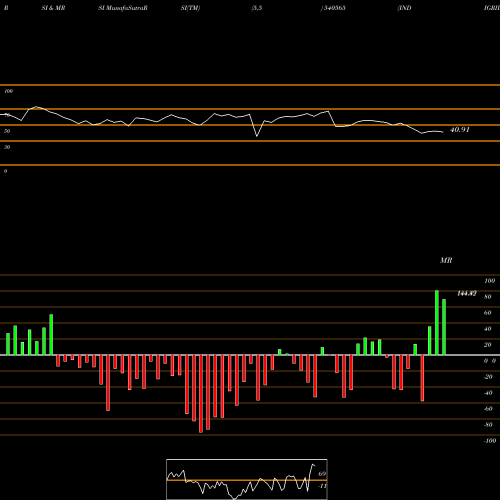Click the RSI value 40.91 label
Viewport: 500px width, 500px height.
[x=460, y=130]
